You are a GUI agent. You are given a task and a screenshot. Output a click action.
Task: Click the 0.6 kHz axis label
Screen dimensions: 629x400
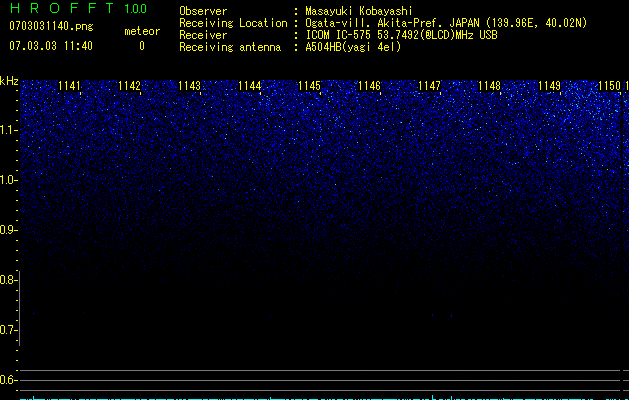tap(8, 380)
